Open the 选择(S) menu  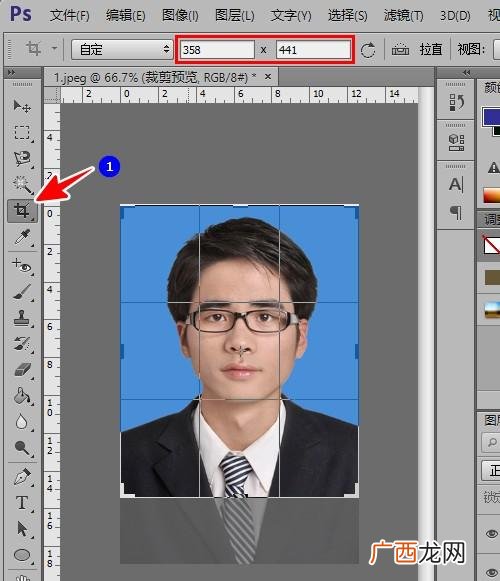tap(348, 16)
